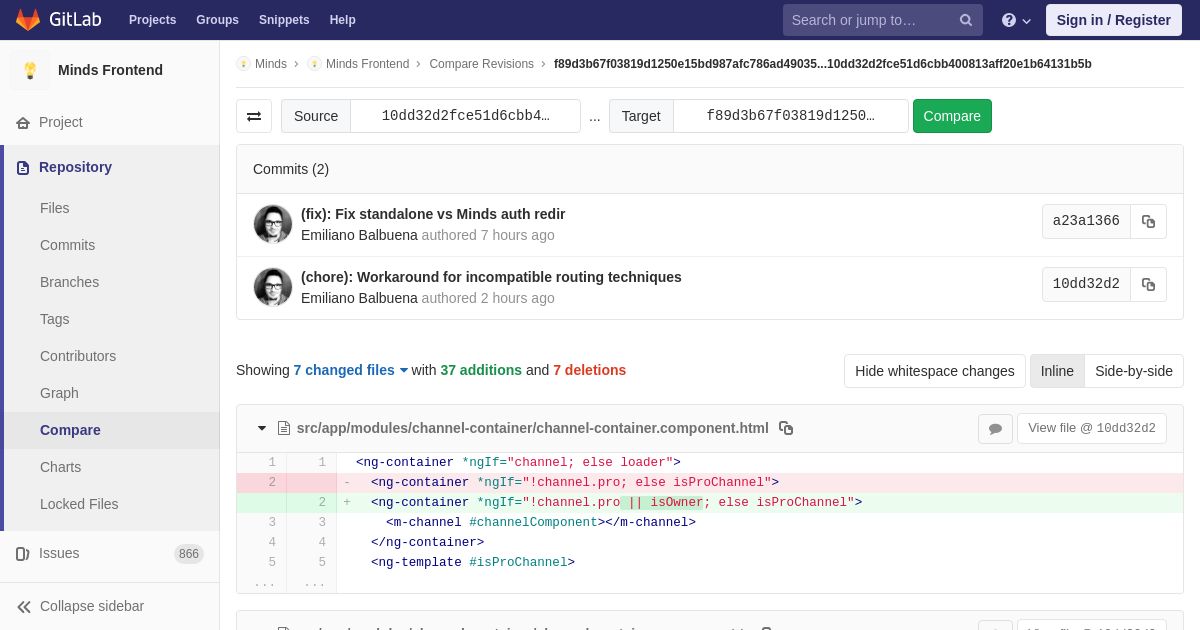Viewport: 1200px width, 630px height.
Task: Copy channel-container.component.html file path
Action: coord(786,428)
